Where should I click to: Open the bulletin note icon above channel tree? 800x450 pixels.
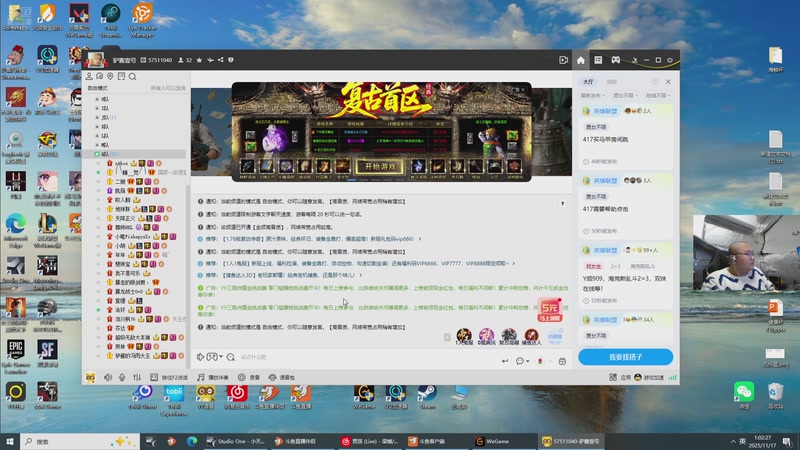[x=121, y=77]
